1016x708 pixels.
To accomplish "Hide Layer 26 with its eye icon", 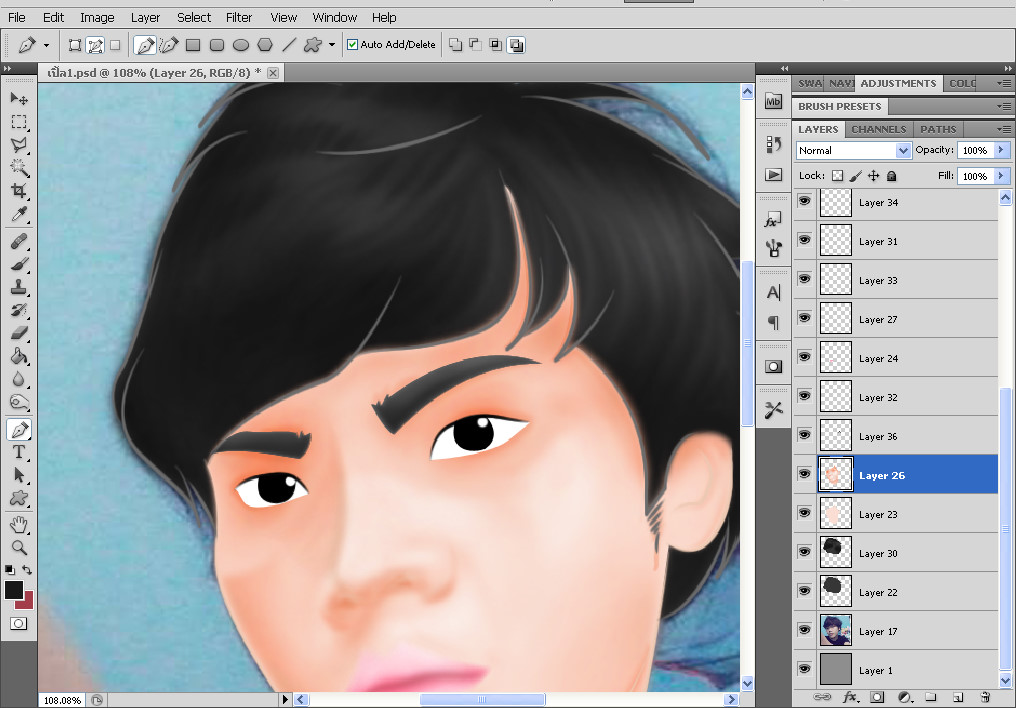I will tap(804, 475).
